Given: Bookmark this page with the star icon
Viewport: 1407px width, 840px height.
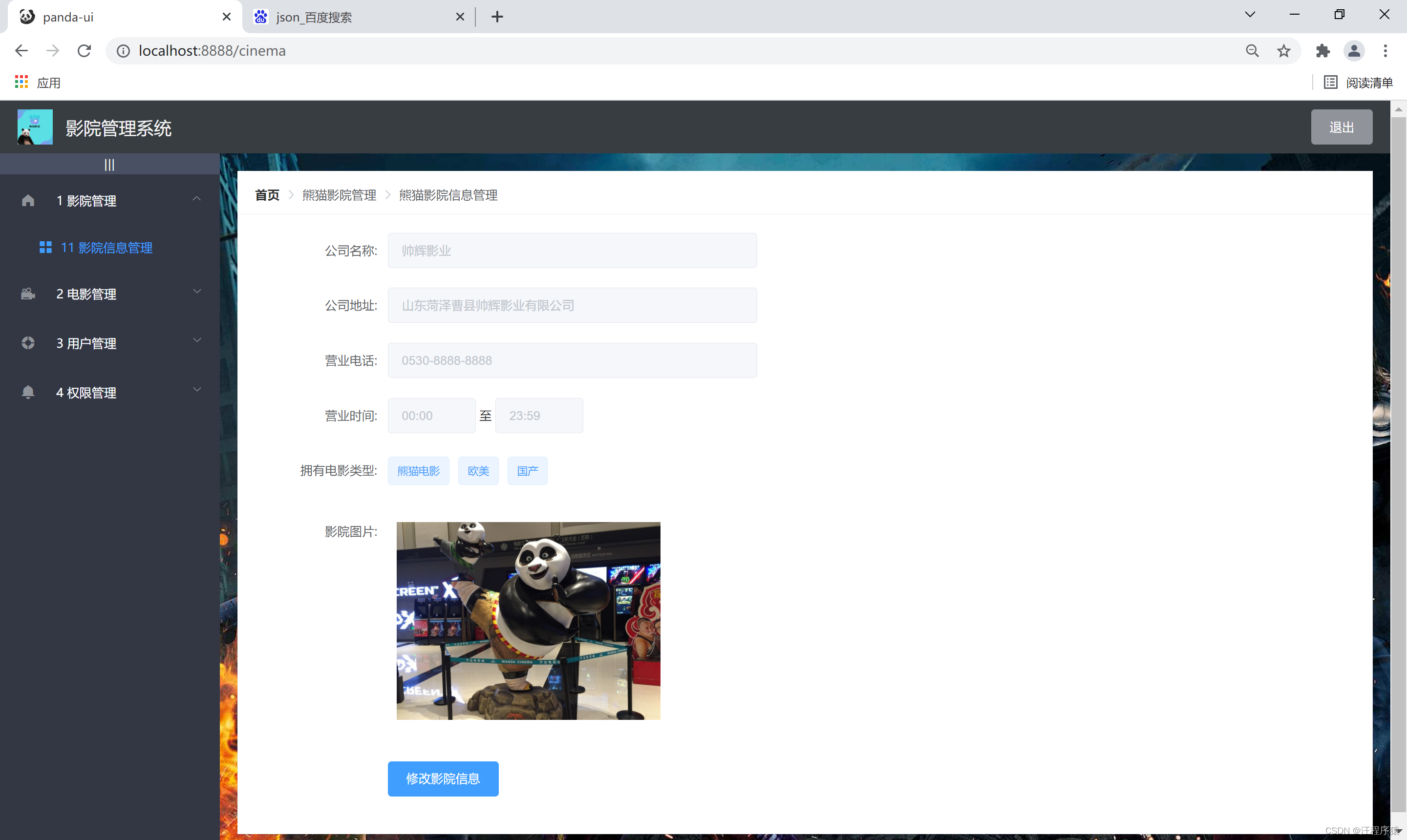Looking at the screenshot, I should pyautogui.click(x=1283, y=51).
